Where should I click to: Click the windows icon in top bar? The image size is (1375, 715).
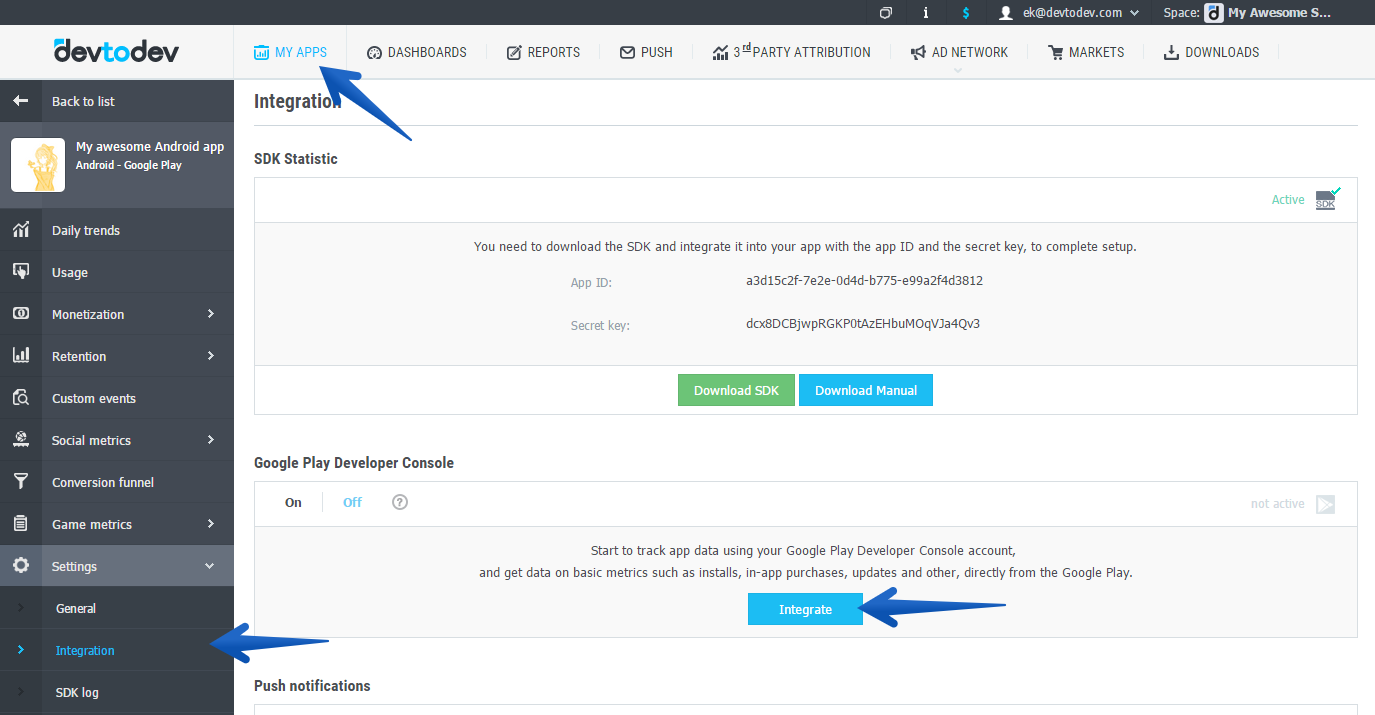pos(885,13)
